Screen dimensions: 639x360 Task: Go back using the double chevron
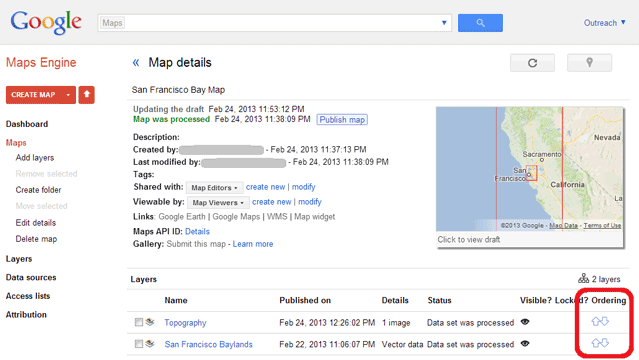(136, 62)
